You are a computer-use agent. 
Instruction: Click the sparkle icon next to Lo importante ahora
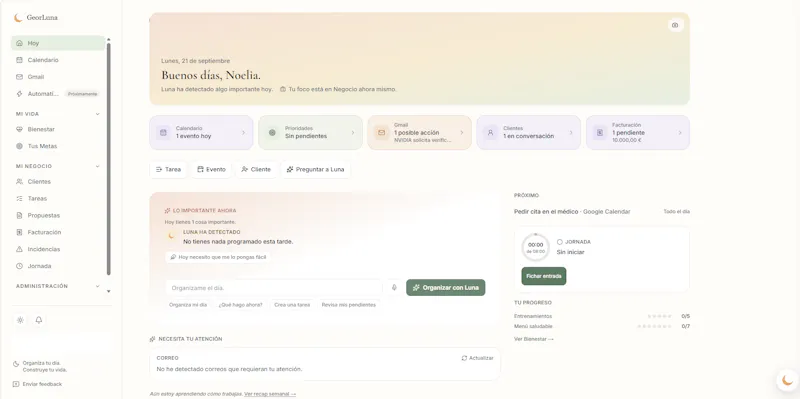[167, 210]
